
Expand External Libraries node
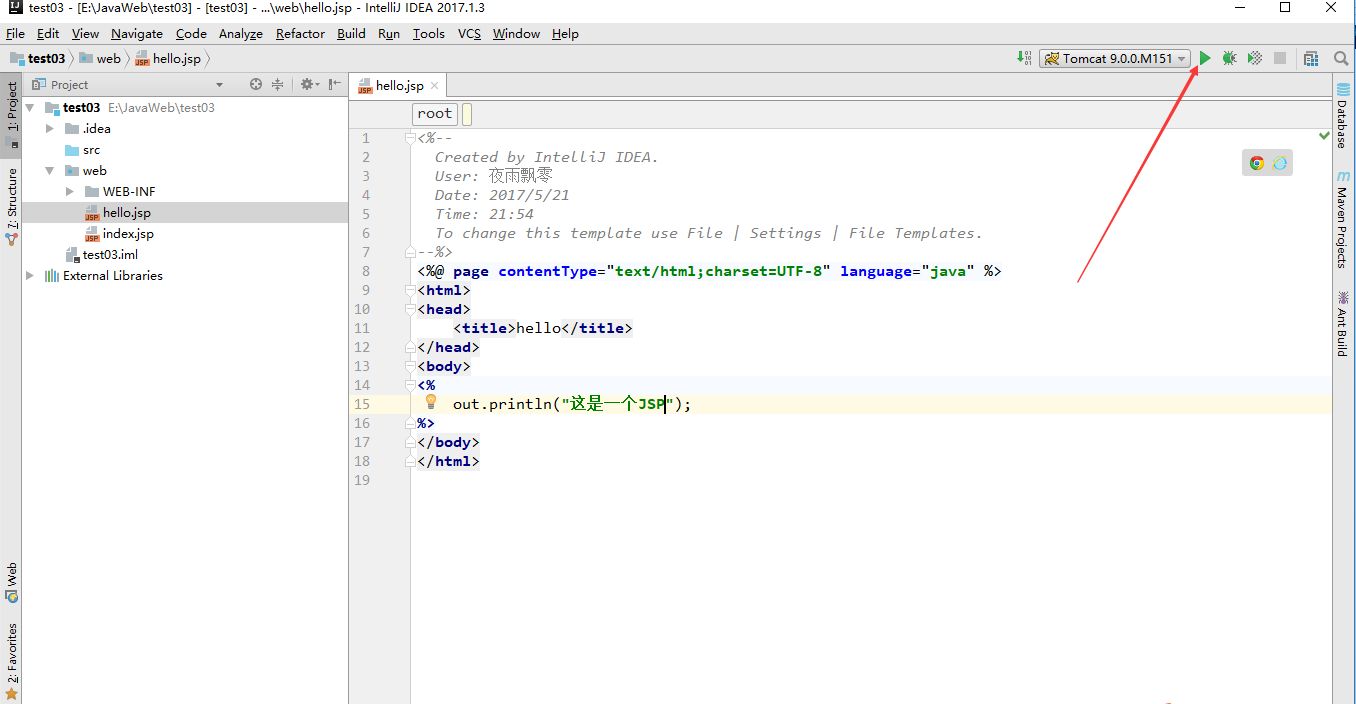pos(30,276)
